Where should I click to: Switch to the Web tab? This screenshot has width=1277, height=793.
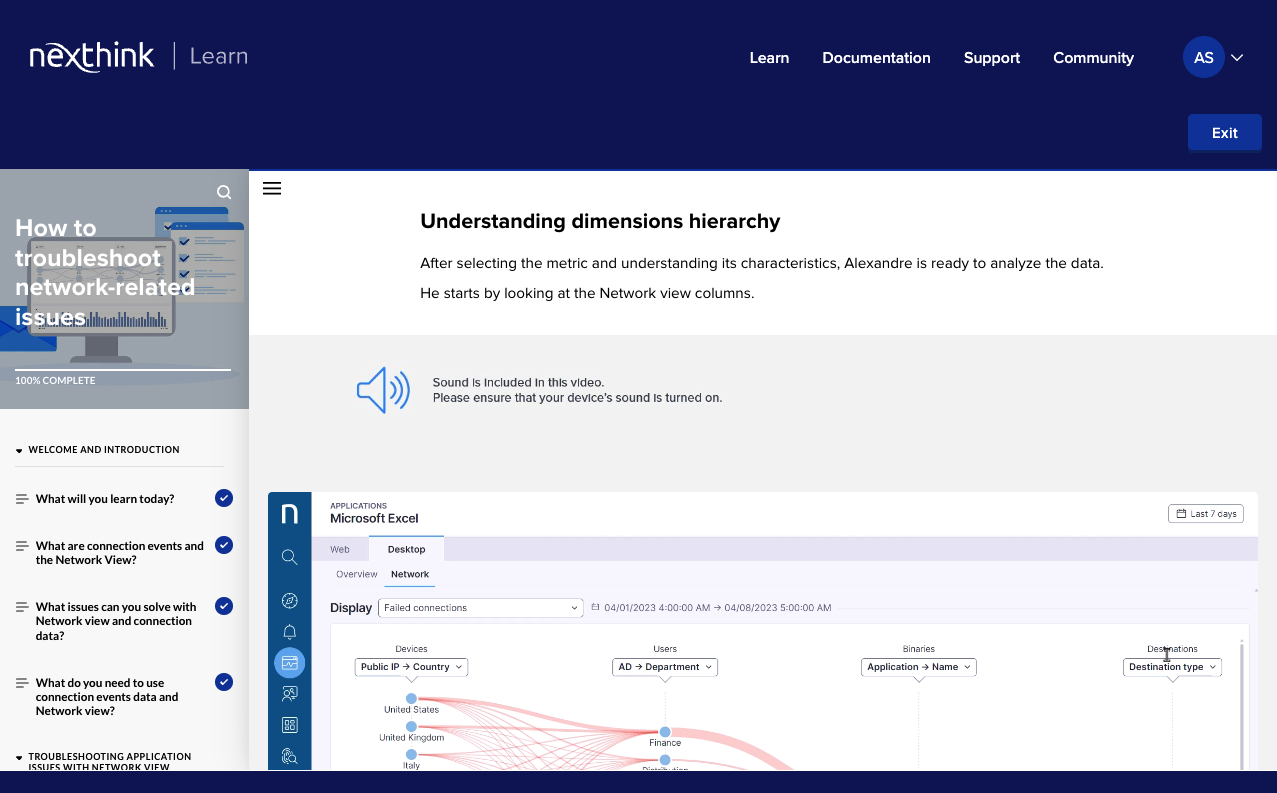tap(340, 549)
